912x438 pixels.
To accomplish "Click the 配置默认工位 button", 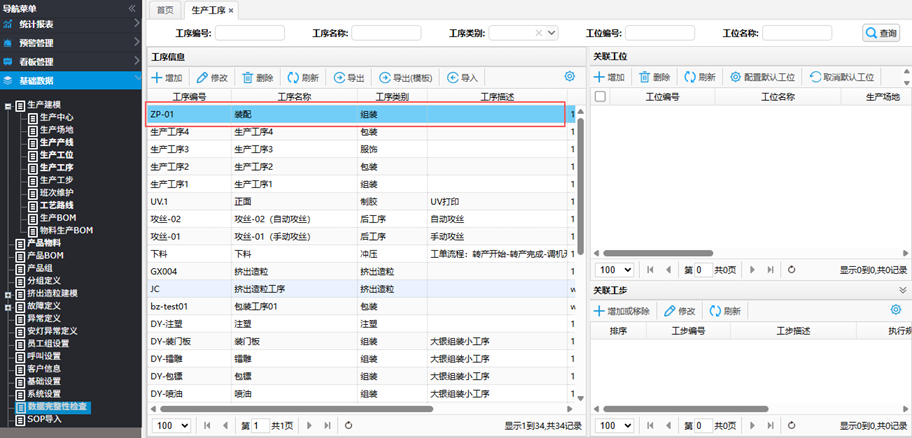I will click(x=763, y=77).
